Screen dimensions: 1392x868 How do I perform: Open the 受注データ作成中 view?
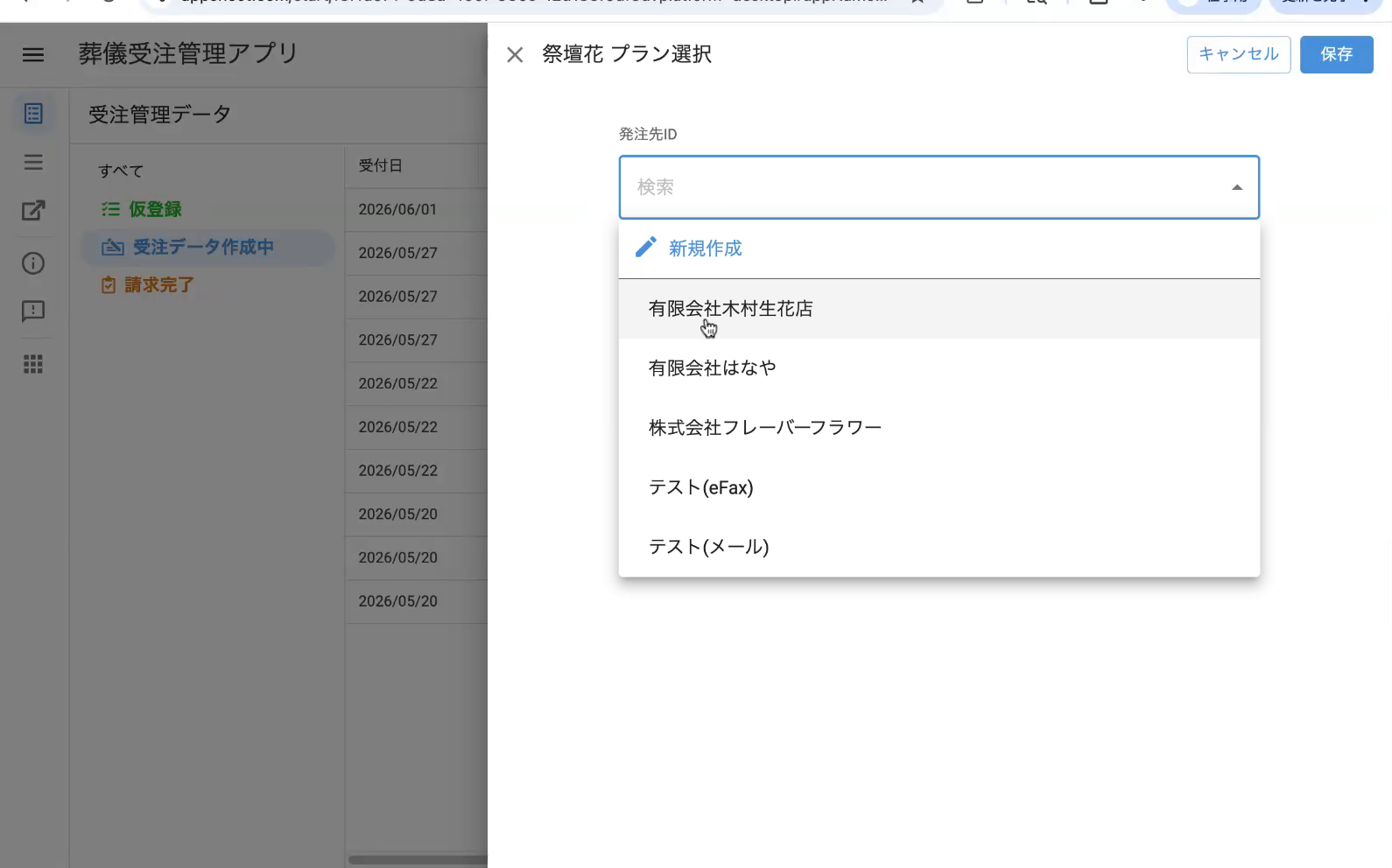click(x=207, y=248)
